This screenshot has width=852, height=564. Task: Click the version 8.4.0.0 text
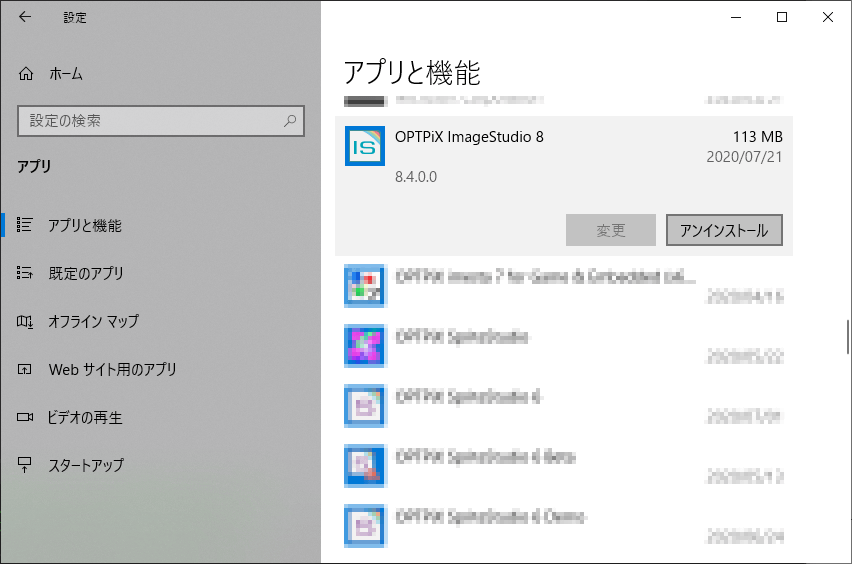tap(416, 177)
